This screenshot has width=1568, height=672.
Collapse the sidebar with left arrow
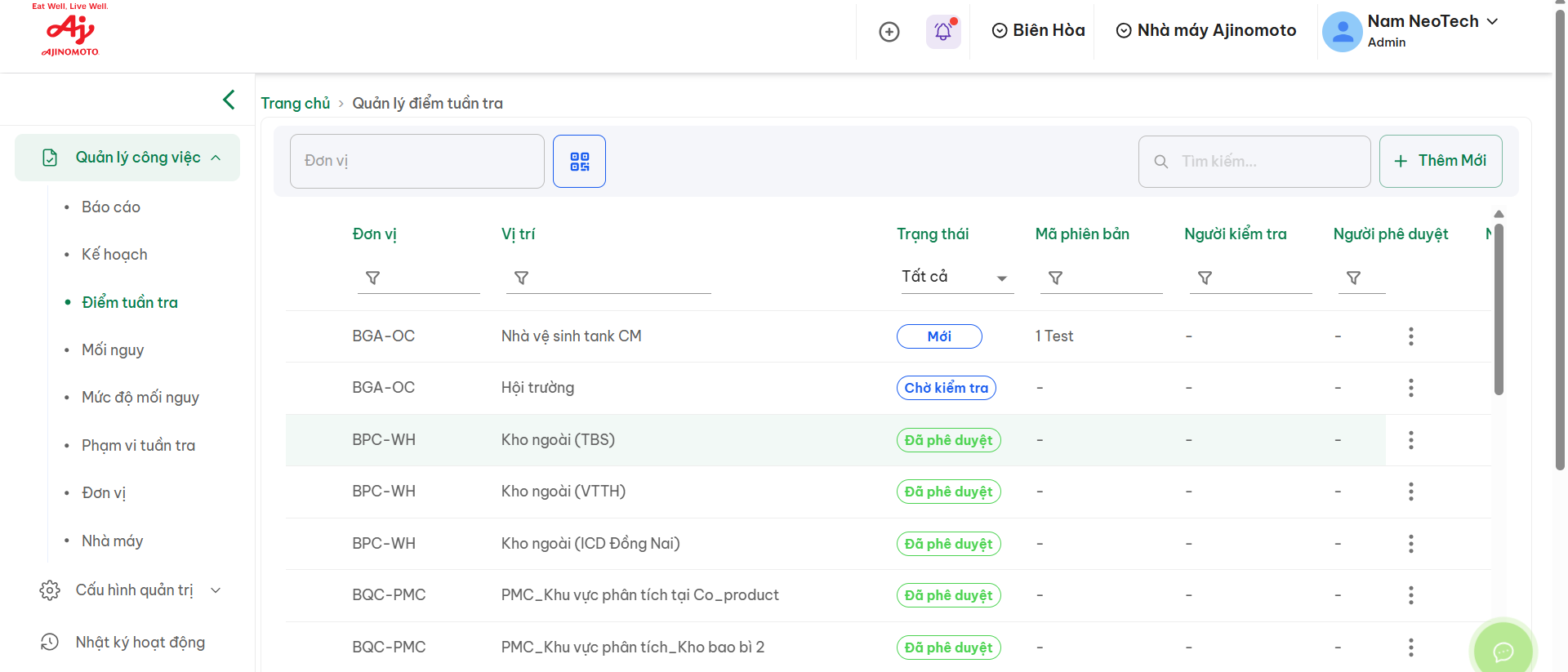(229, 100)
